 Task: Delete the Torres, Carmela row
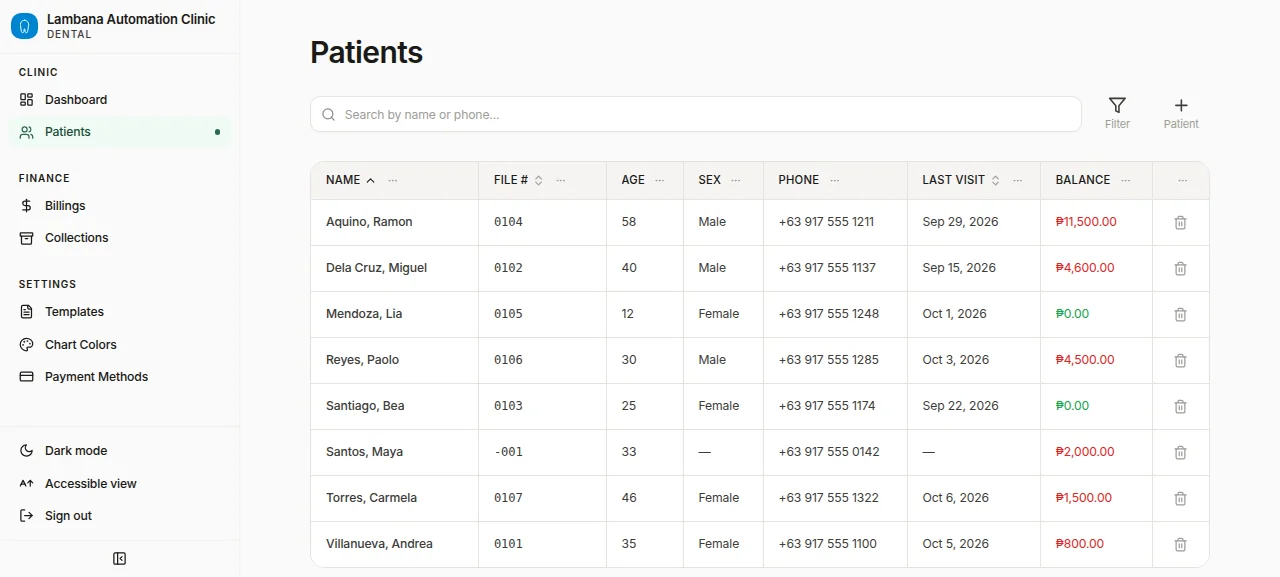(x=1180, y=498)
